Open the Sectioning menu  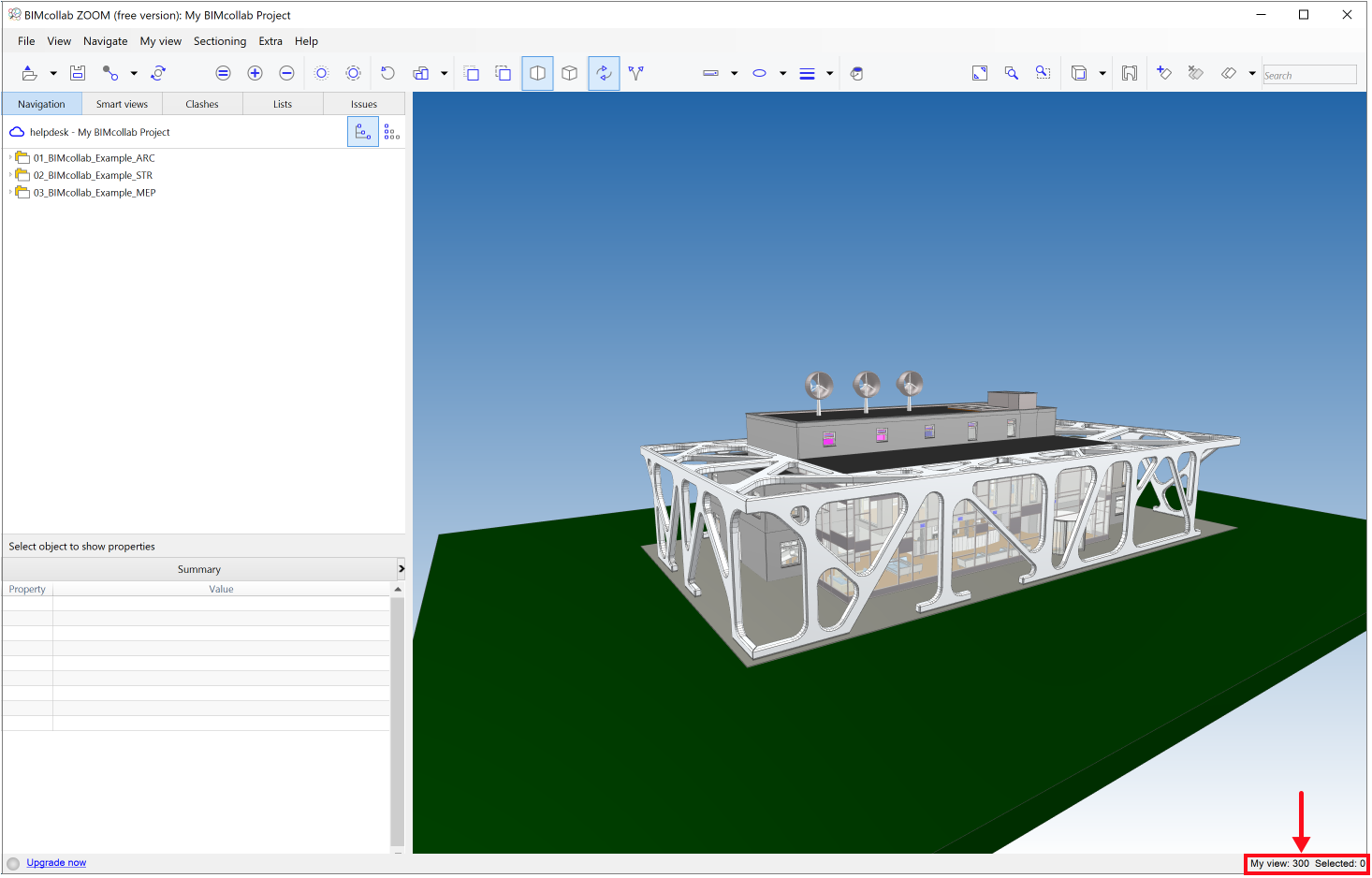click(220, 41)
